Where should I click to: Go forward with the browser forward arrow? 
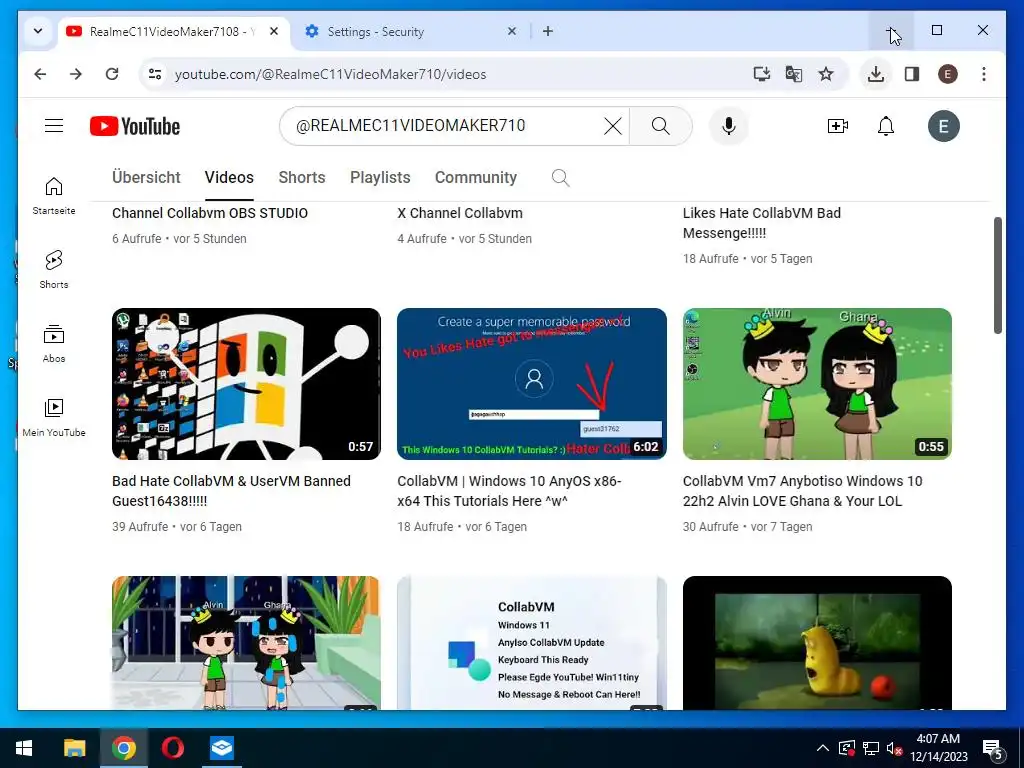click(76, 74)
